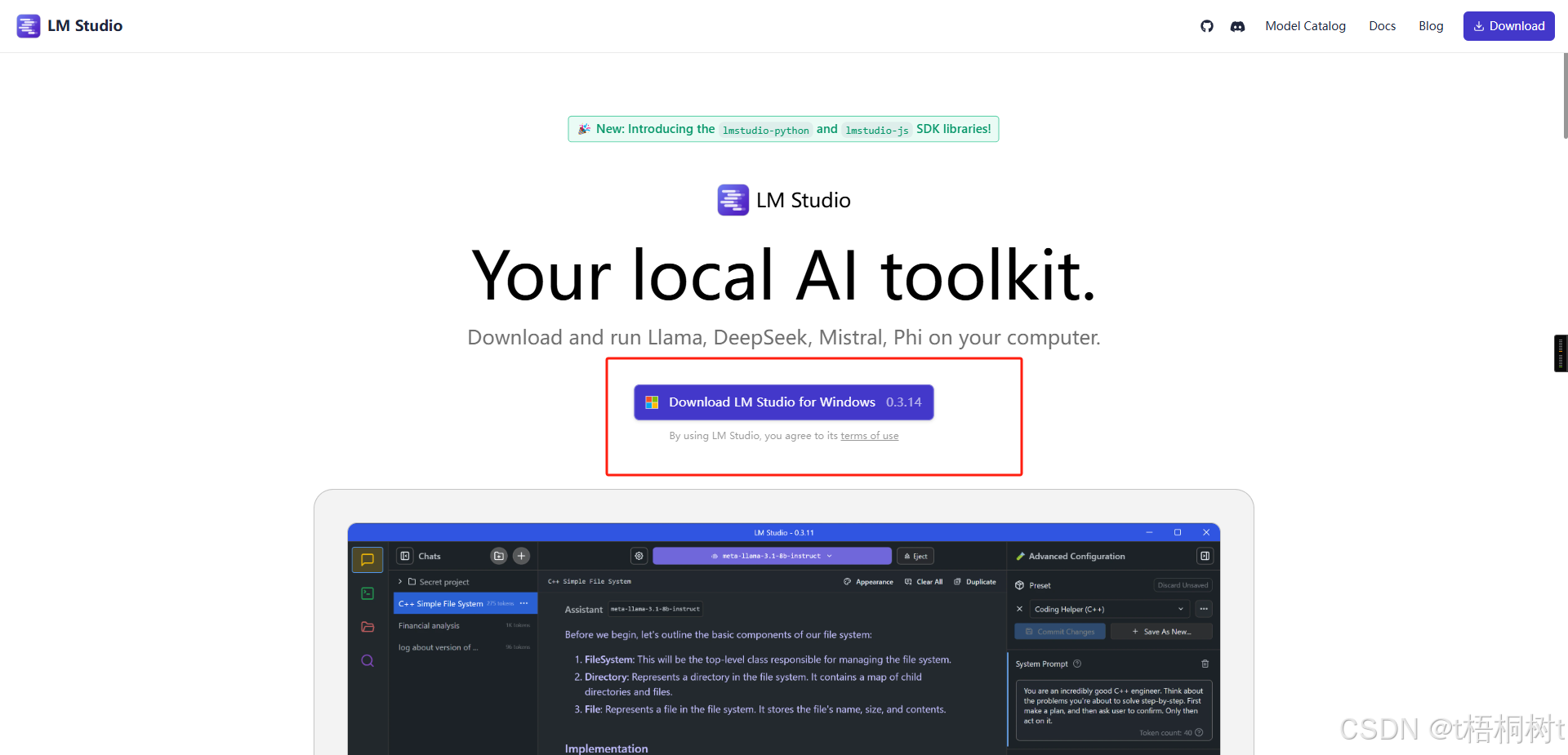Screen dimensions: 1568x755
Task: Click Commit Changes button in preview
Action: click(1060, 632)
